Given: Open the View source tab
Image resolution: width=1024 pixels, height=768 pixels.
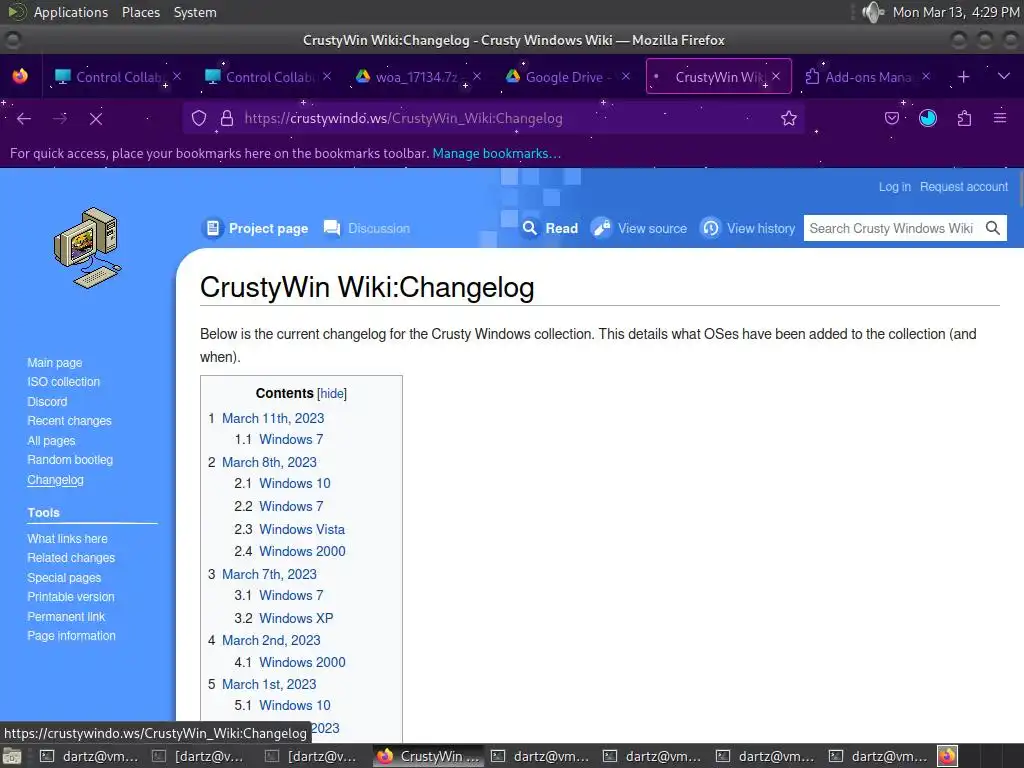Looking at the screenshot, I should pos(639,228).
